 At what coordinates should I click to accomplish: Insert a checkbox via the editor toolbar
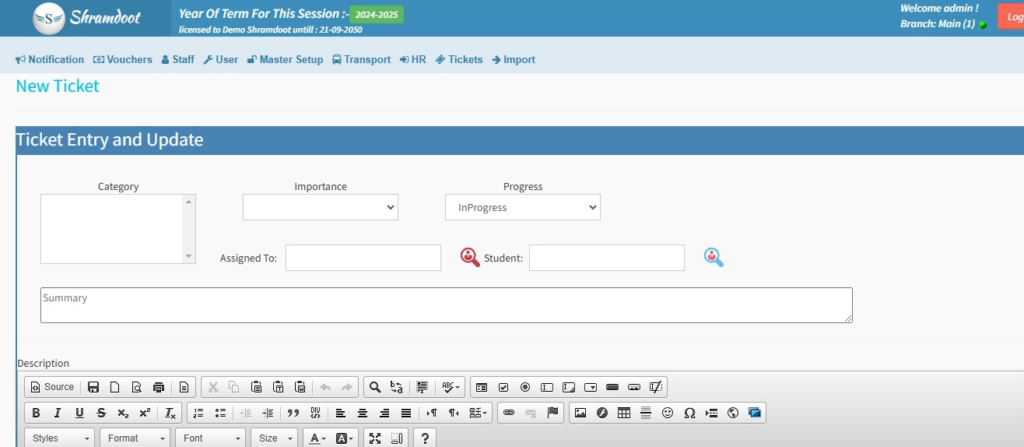click(x=503, y=387)
